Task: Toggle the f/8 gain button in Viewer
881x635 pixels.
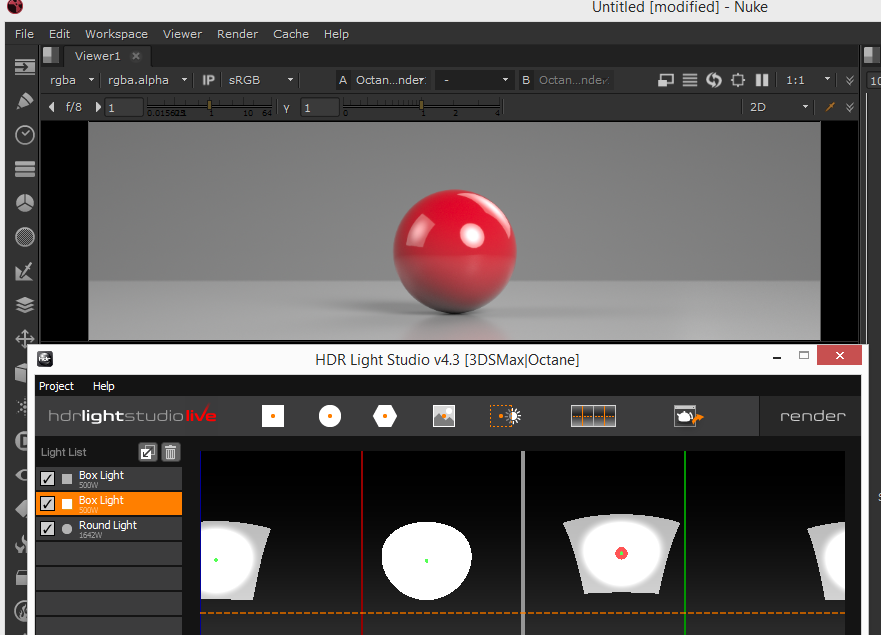Action: click(x=74, y=107)
